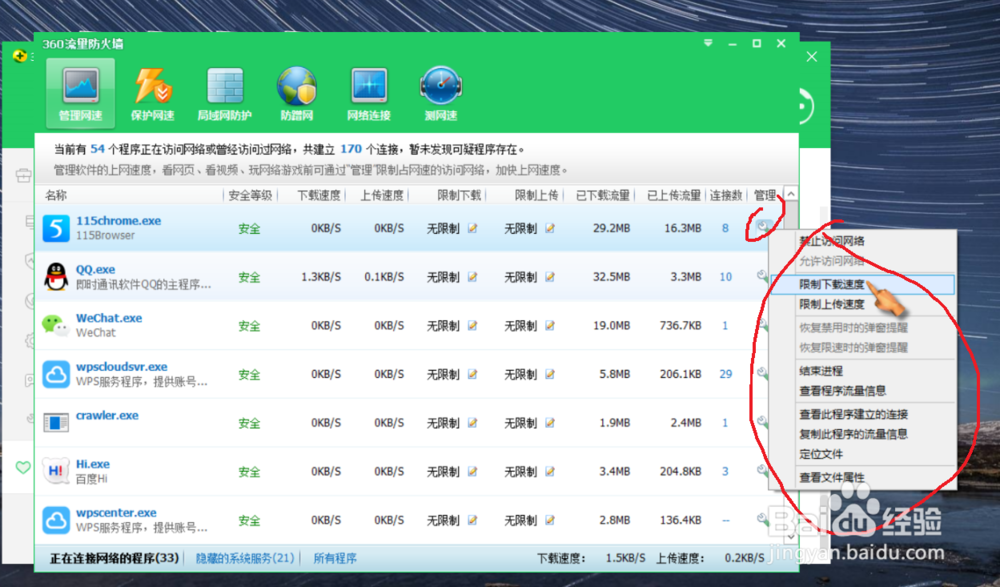Select 限制上传速度 in context menu
The height and width of the screenshot is (587, 1000).
[x=832, y=304]
